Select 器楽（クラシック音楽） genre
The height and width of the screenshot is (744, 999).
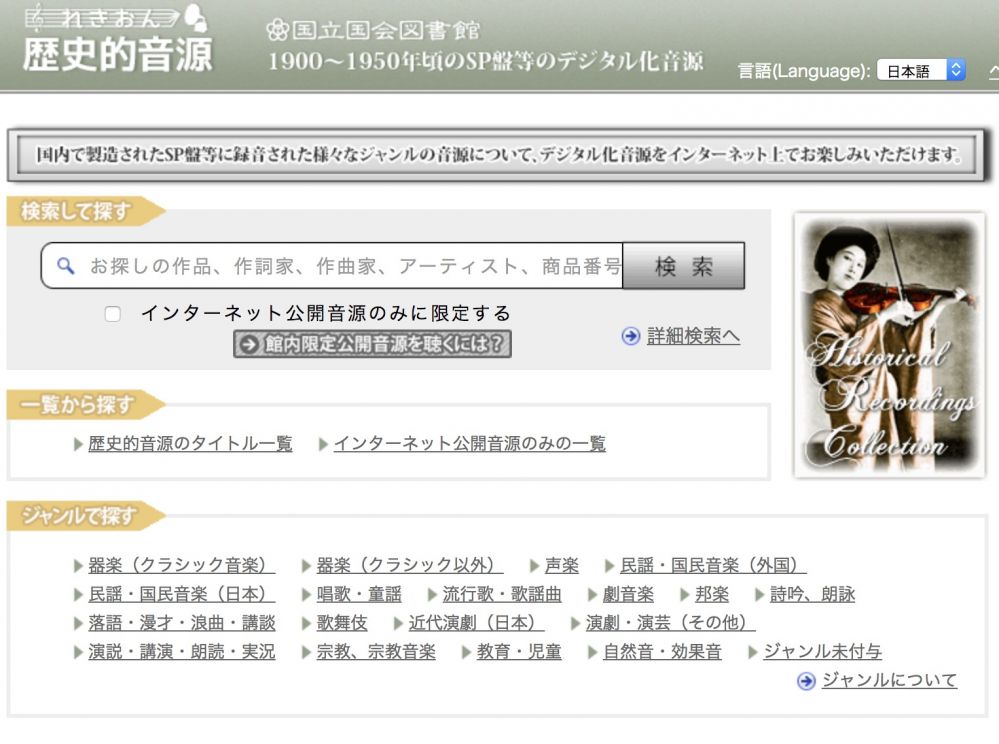coord(182,566)
